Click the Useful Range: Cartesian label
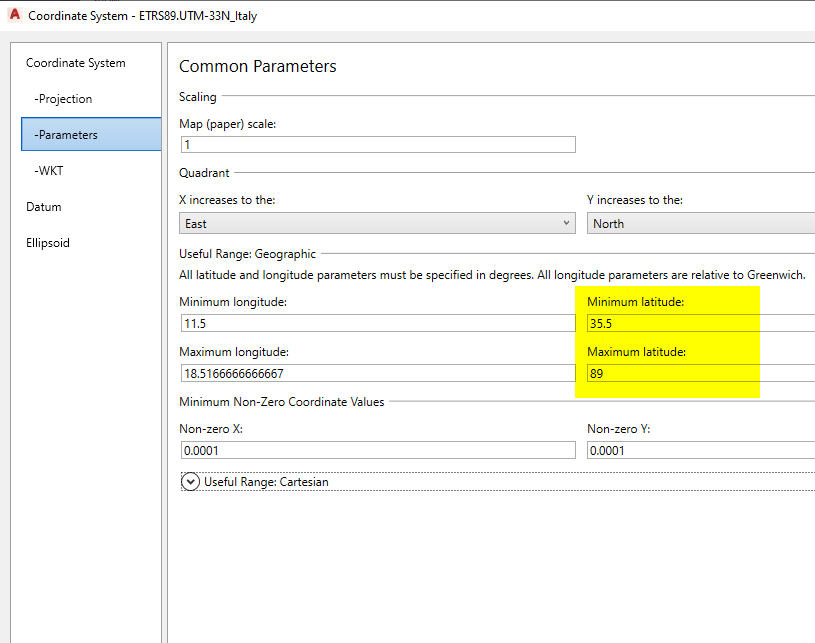Screen dimensions: 815x643 click(x=266, y=482)
